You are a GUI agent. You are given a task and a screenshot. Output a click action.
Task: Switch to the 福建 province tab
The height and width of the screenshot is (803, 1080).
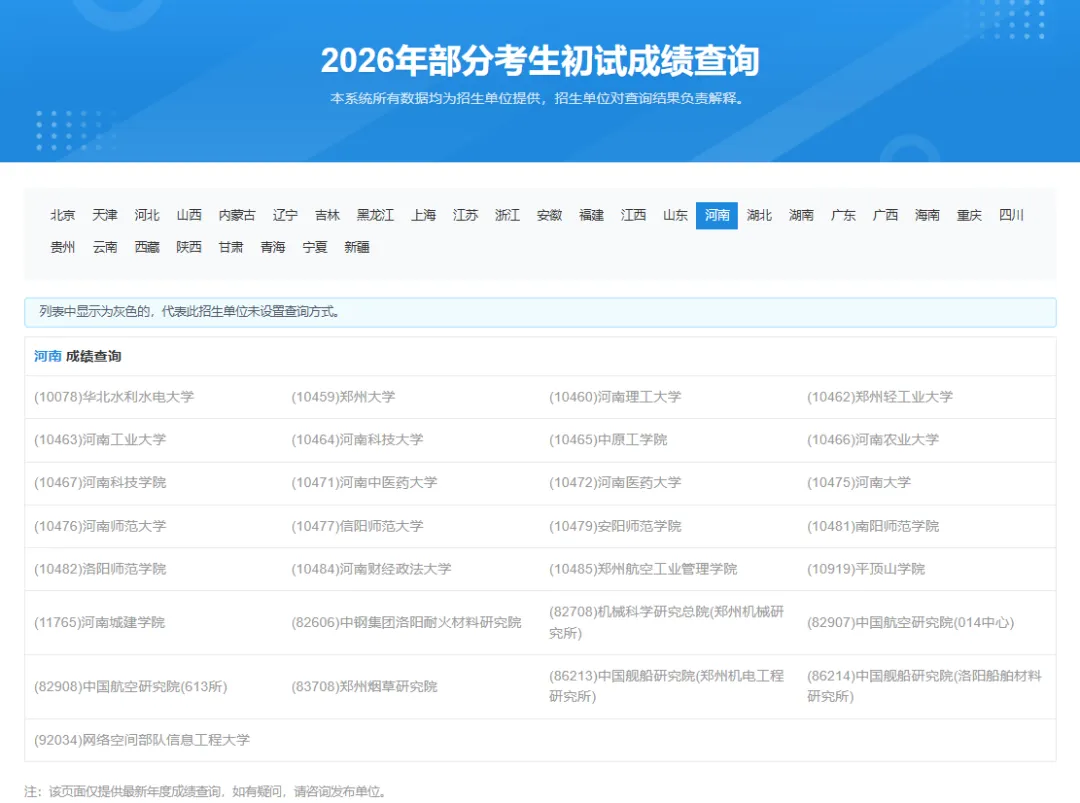pos(592,216)
